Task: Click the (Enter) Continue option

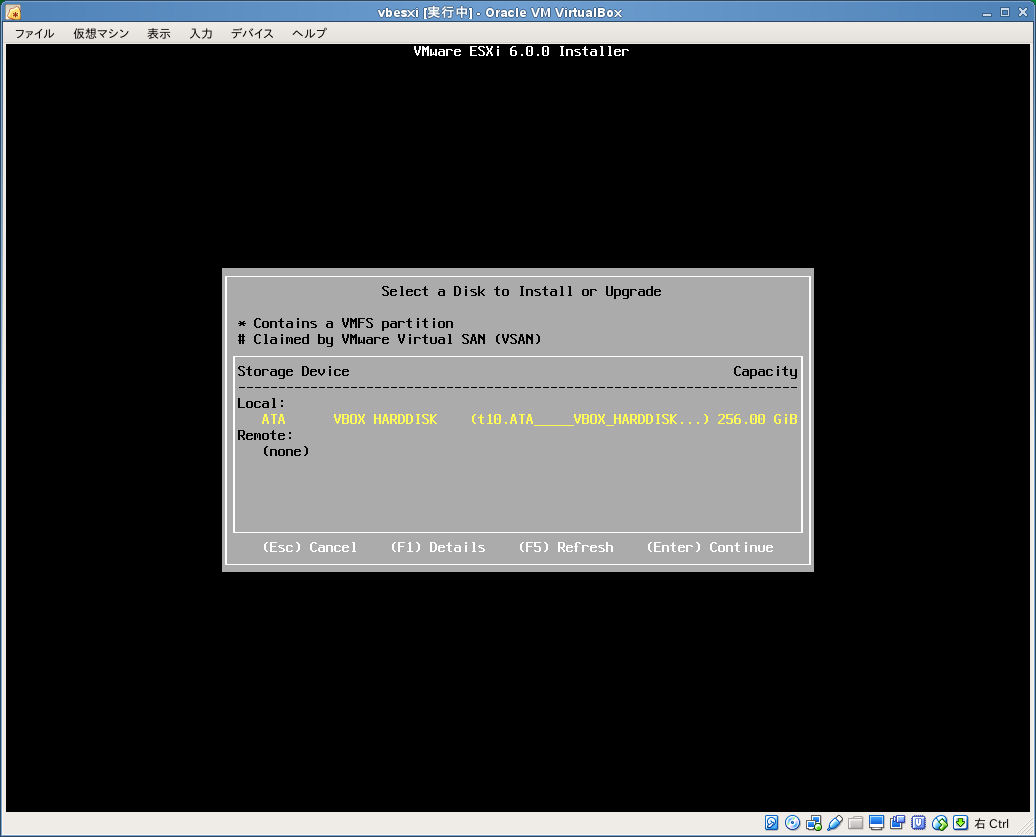Action: pos(710,547)
